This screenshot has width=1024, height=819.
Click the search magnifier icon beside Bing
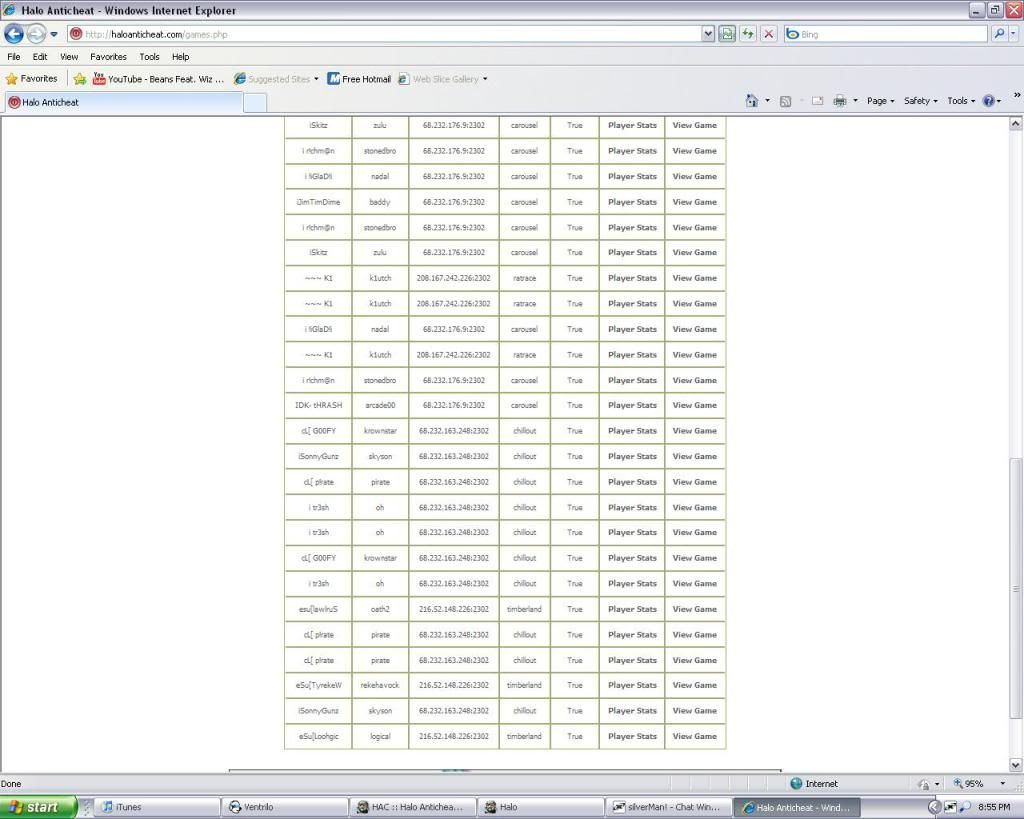tap(999, 34)
